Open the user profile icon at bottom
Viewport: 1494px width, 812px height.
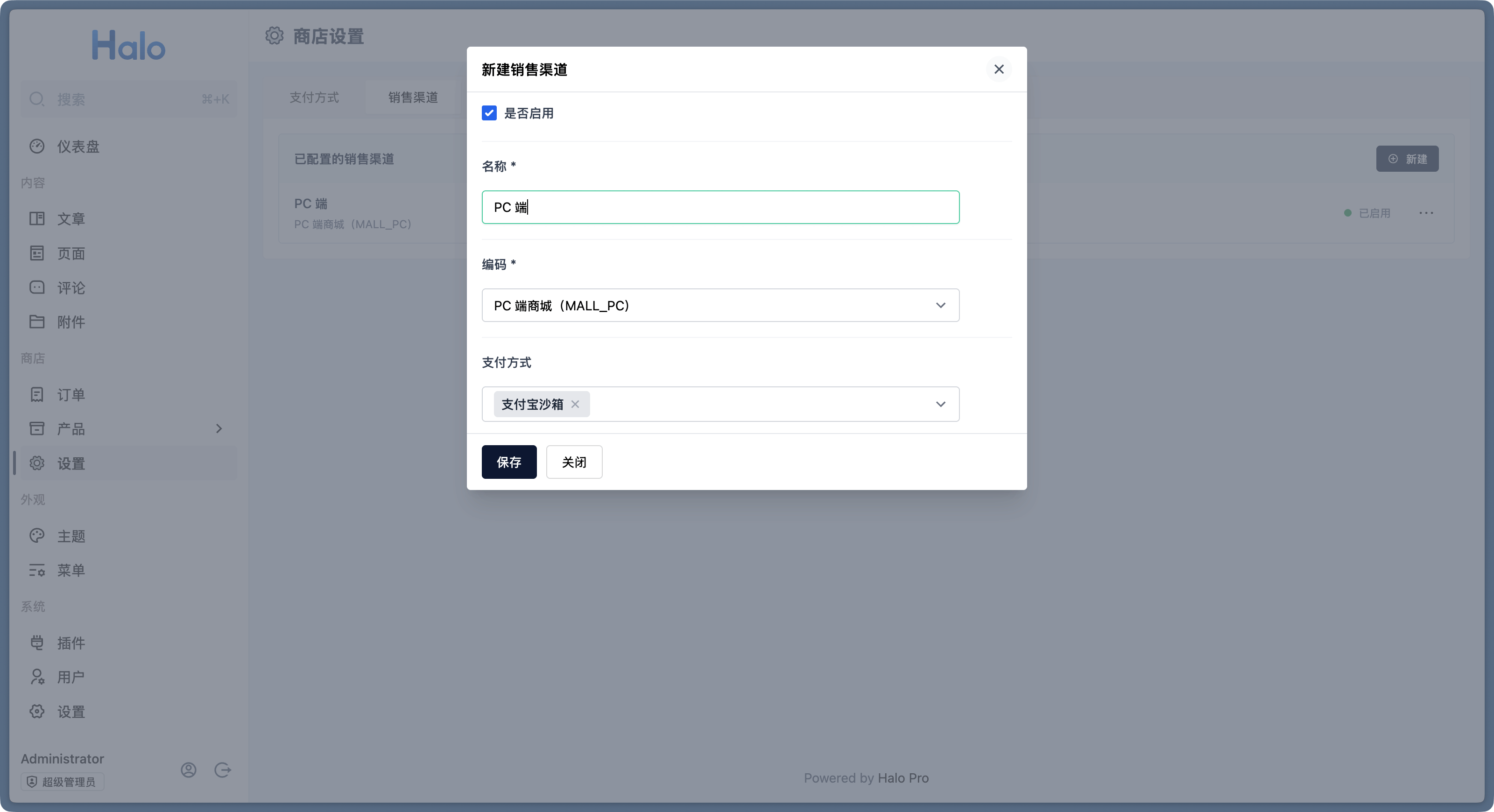(189, 770)
